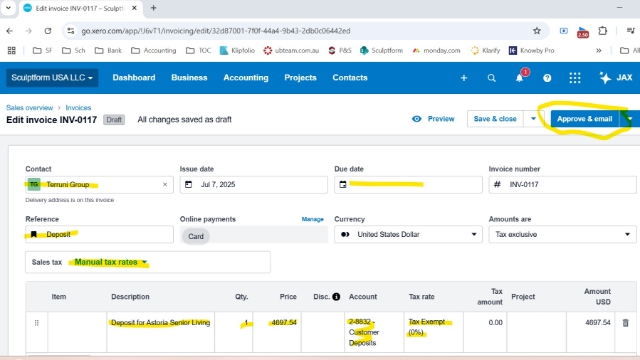
Task: Open the Business menu
Action: 189,78
